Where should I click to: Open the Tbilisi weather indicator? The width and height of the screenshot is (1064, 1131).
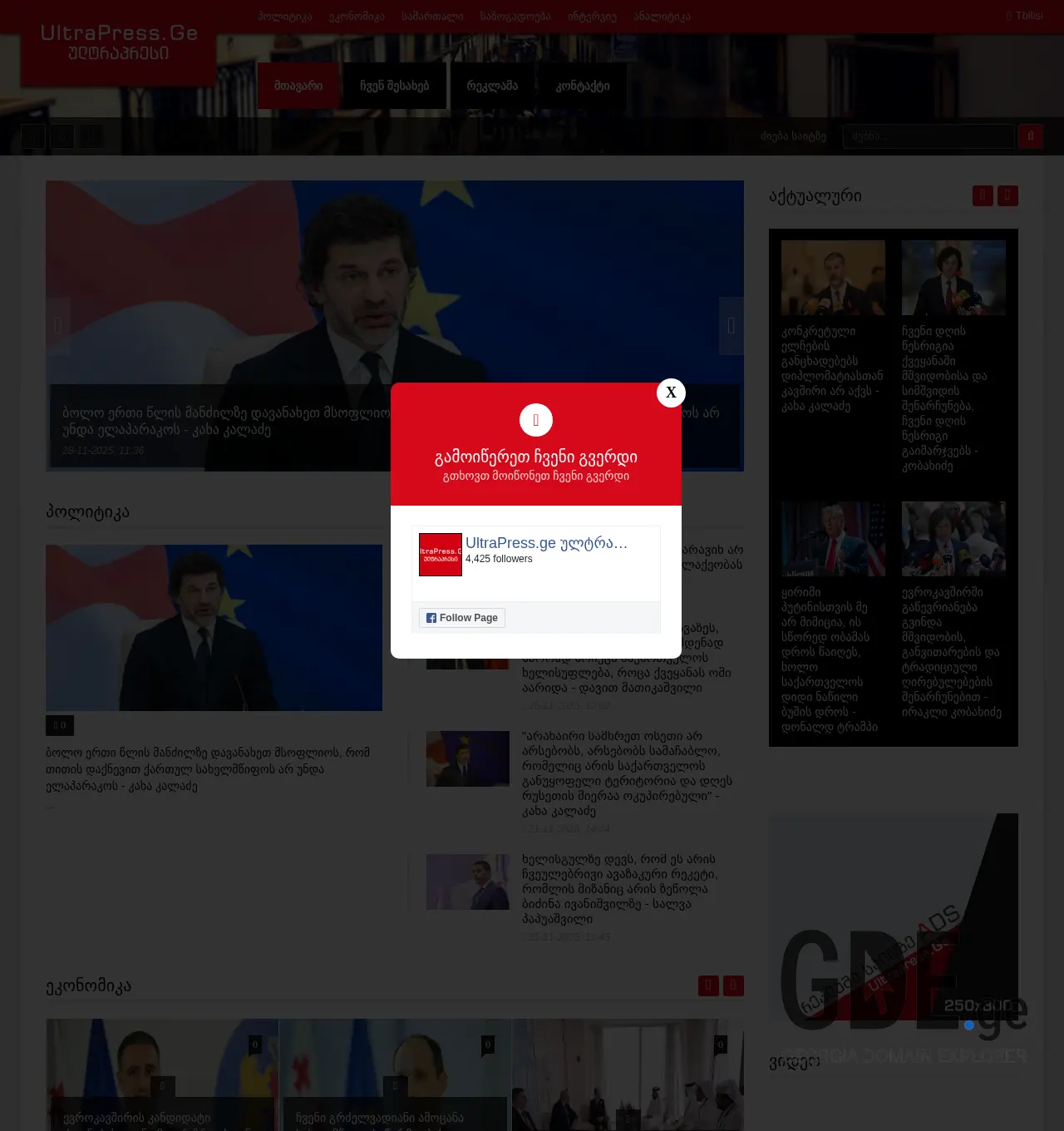(x=1024, y=16)
